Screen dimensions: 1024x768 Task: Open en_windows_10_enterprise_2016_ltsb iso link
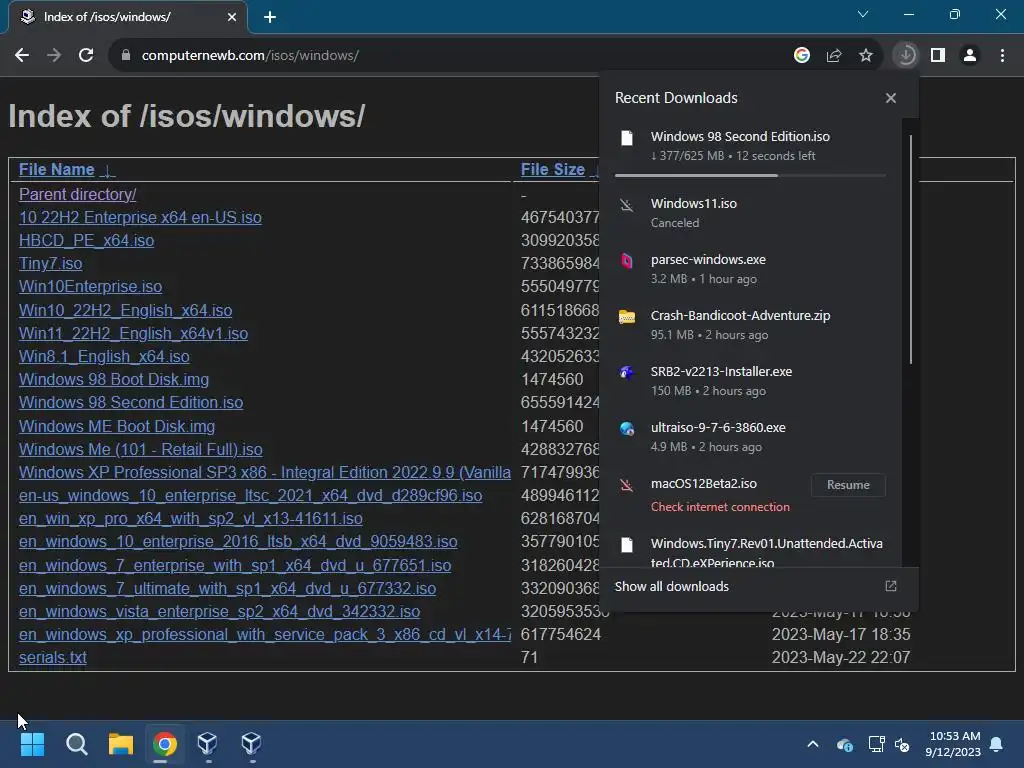click(x=238, y=541)
